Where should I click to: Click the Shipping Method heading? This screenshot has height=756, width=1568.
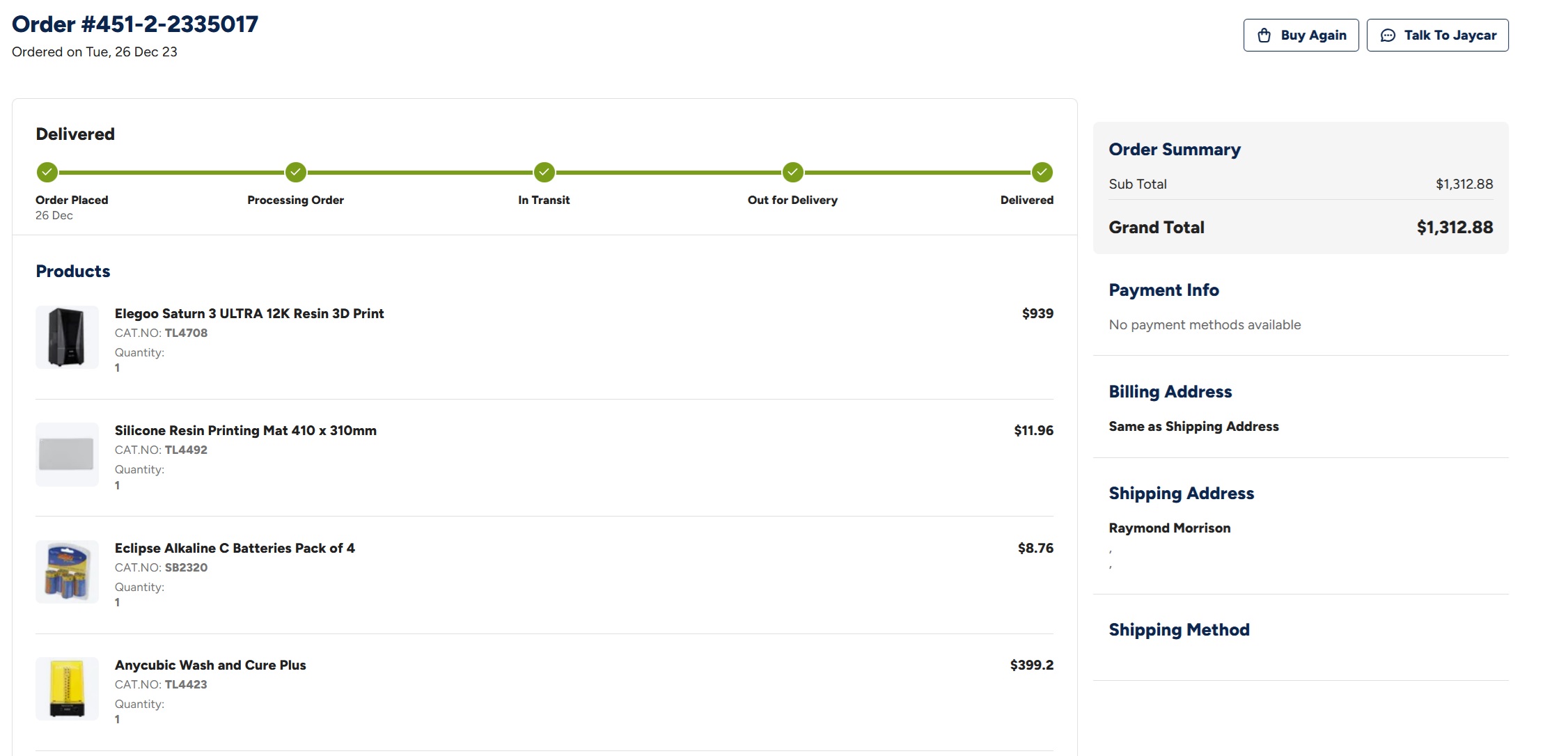coord(1179,630)
